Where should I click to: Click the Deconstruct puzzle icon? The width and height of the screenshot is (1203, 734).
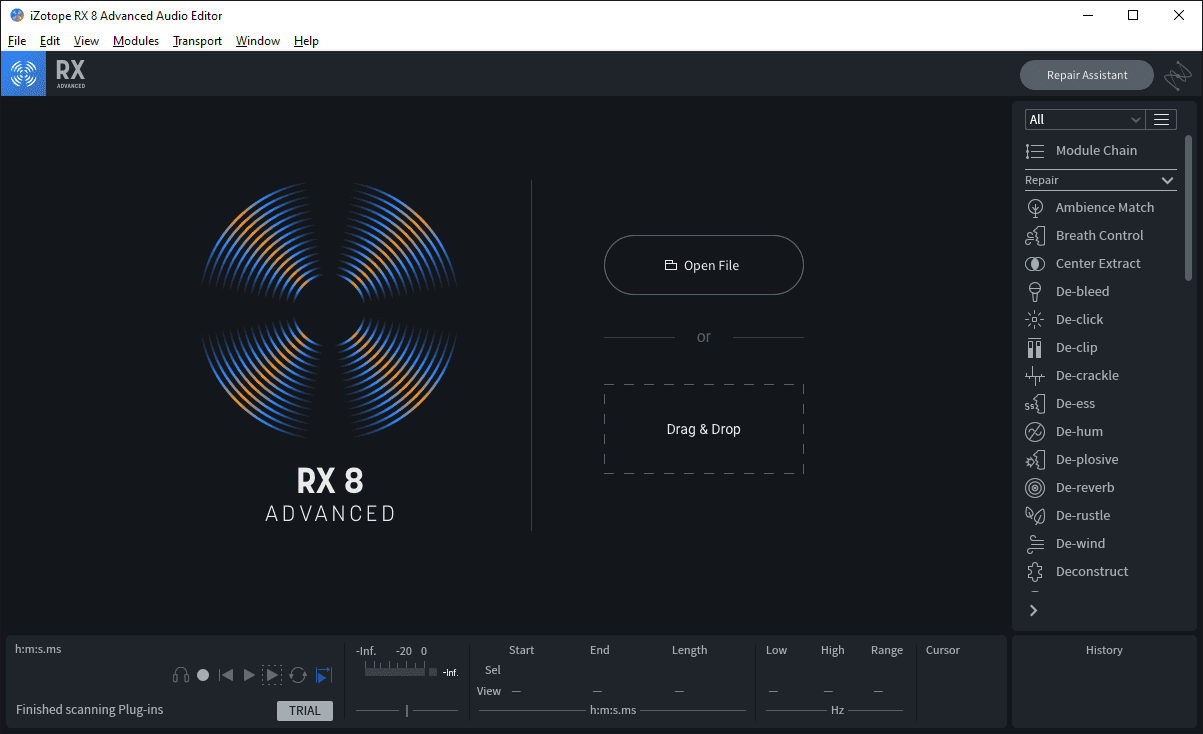coord(1035,571)
